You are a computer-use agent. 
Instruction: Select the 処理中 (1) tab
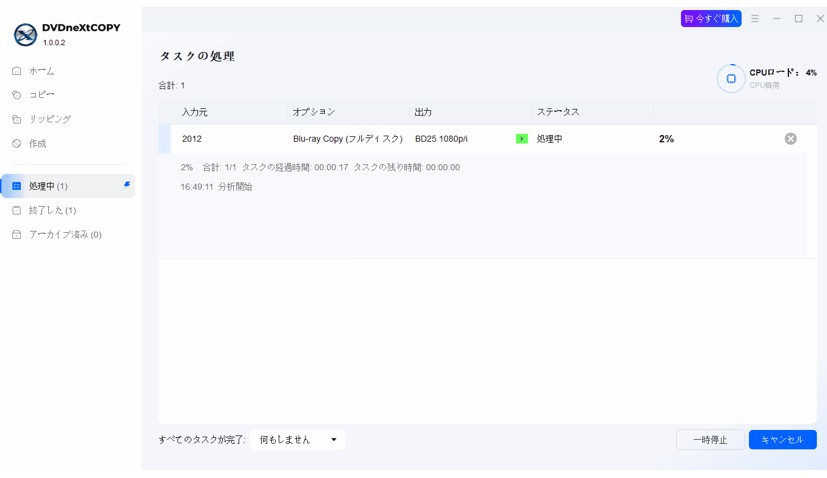click(x=68, y=186)
